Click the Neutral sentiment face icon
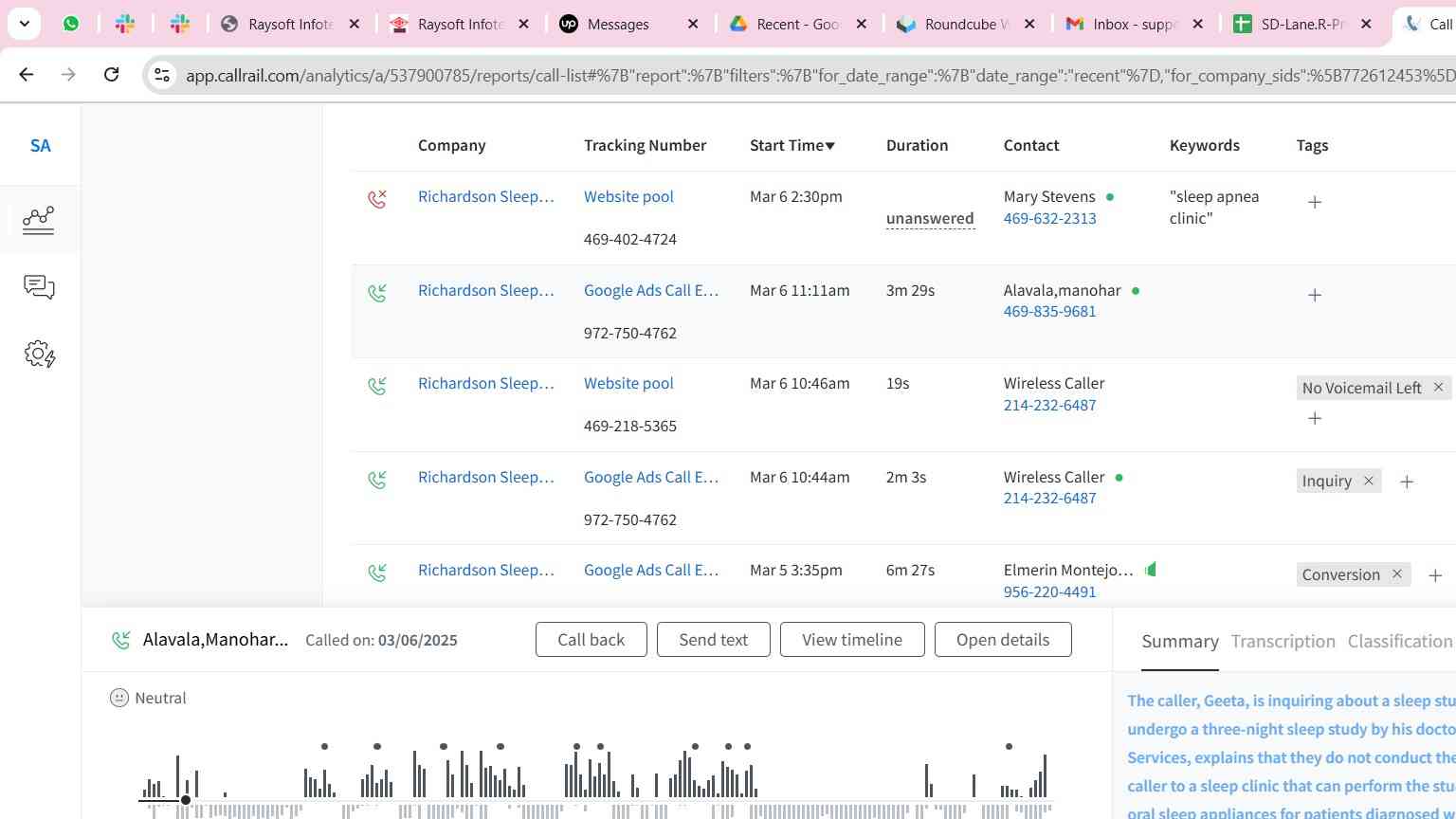 [119, 698]
